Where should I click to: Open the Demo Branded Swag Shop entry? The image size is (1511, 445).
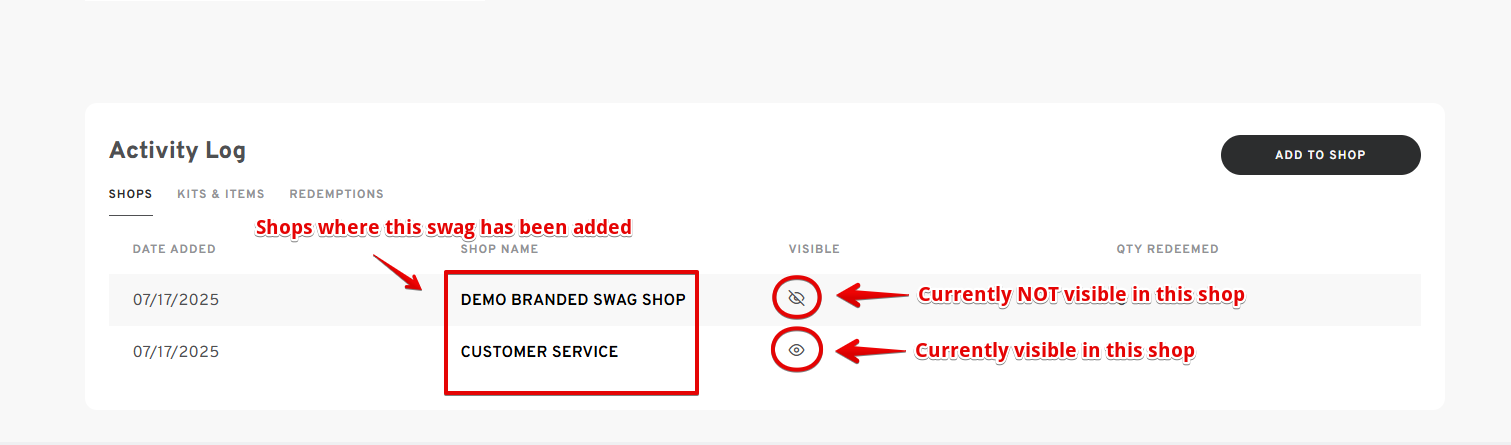tap(573, 299)
